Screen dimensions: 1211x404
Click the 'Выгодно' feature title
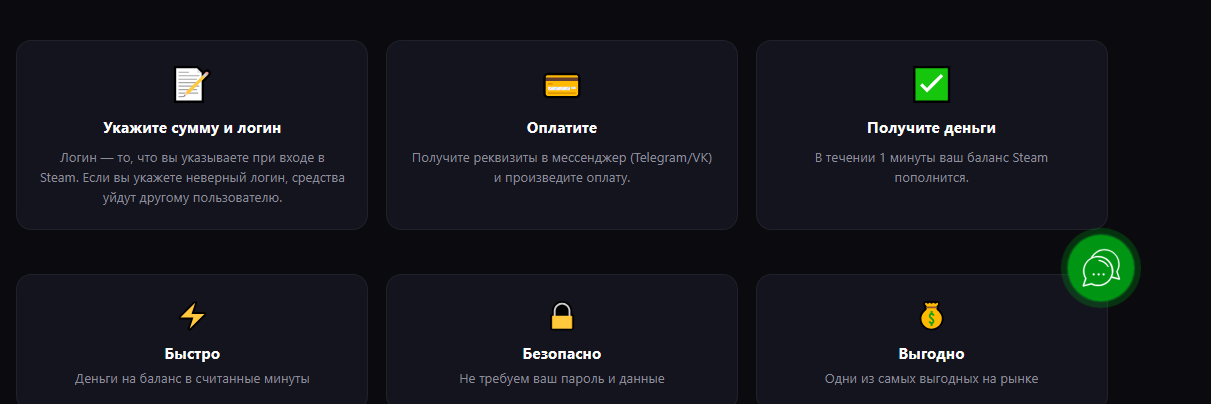931,354
